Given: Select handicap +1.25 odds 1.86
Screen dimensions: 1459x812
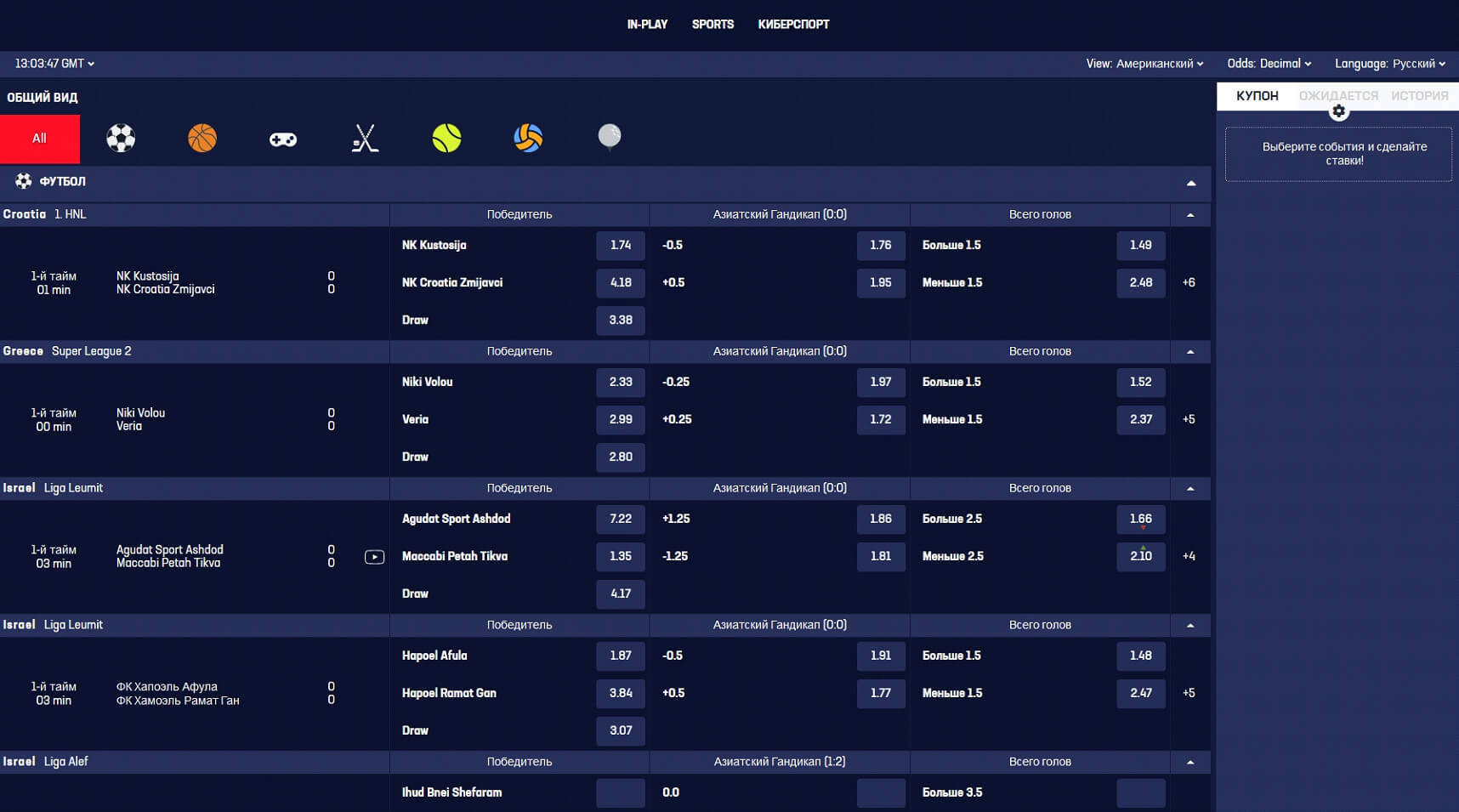Looking at the screenshot, I should [881, 520].
